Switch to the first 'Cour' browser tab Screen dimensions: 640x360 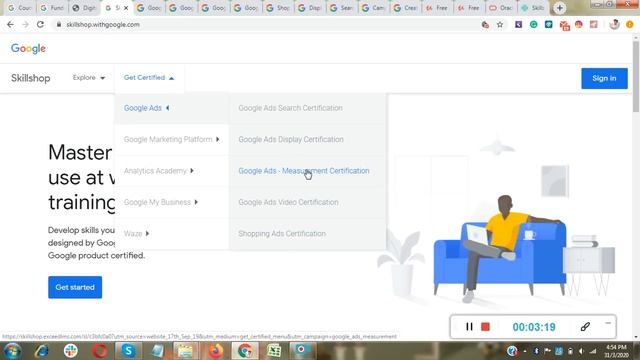tap(20, 8)
